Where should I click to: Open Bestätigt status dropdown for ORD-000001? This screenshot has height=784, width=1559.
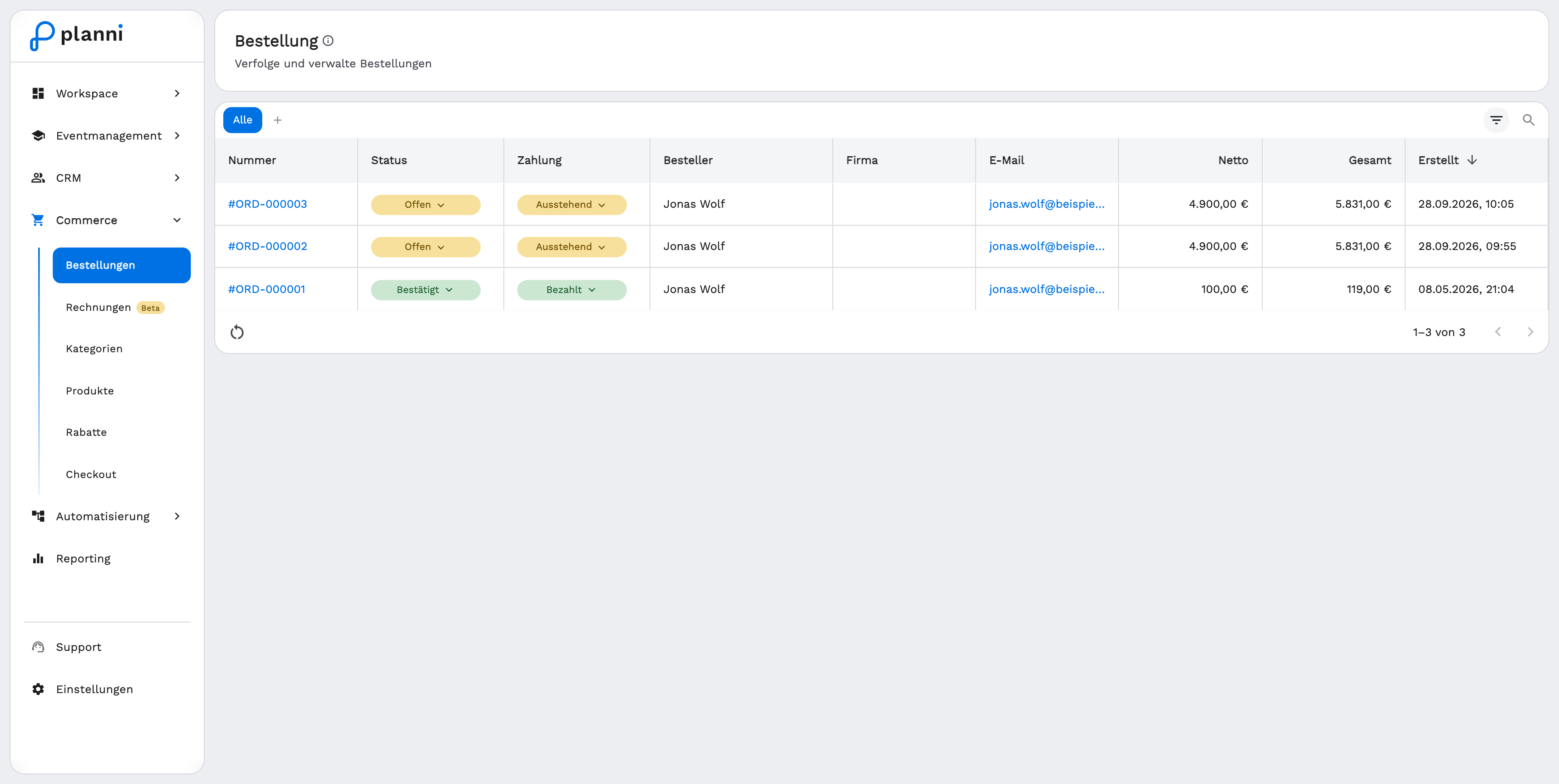[x=425, y=290]
